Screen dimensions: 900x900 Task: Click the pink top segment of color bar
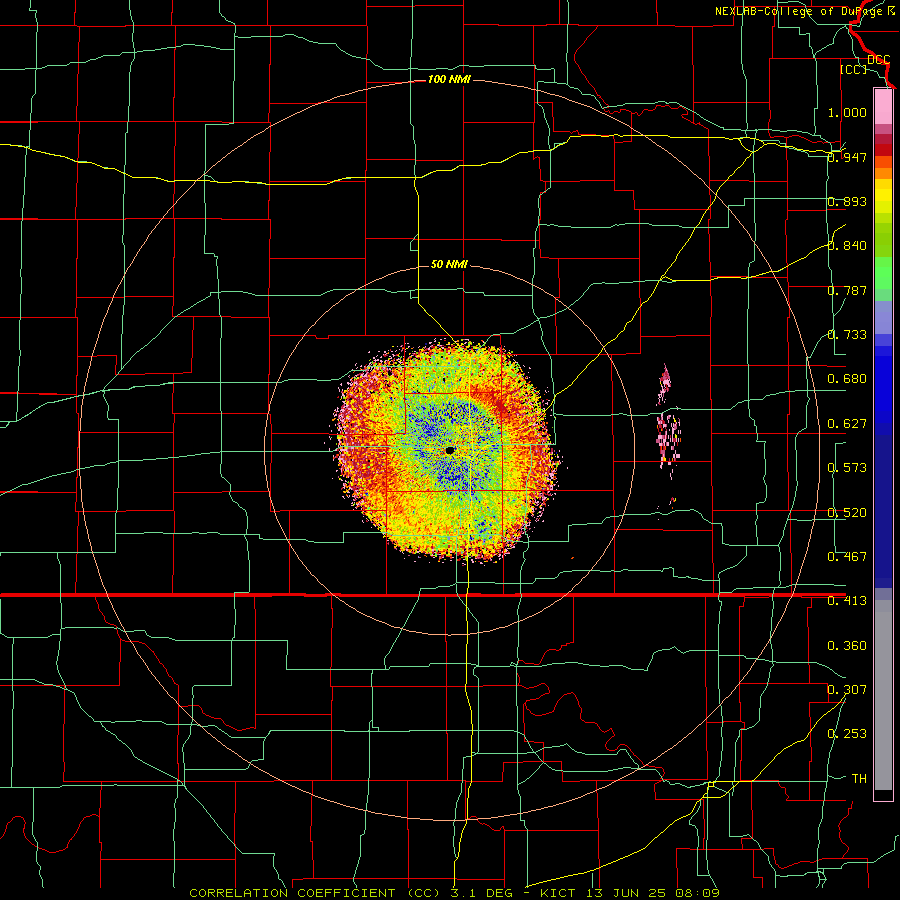[883, 107]
